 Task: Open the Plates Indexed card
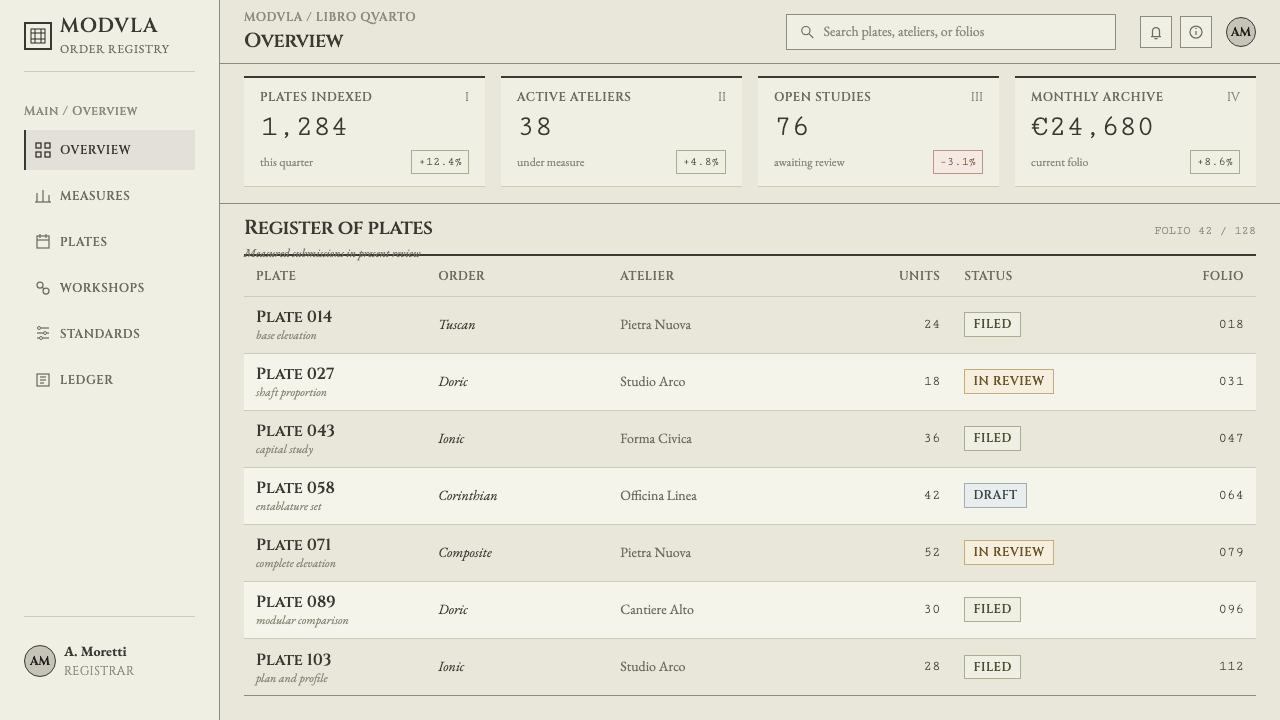pyautogui.click(x=364, y=131)
